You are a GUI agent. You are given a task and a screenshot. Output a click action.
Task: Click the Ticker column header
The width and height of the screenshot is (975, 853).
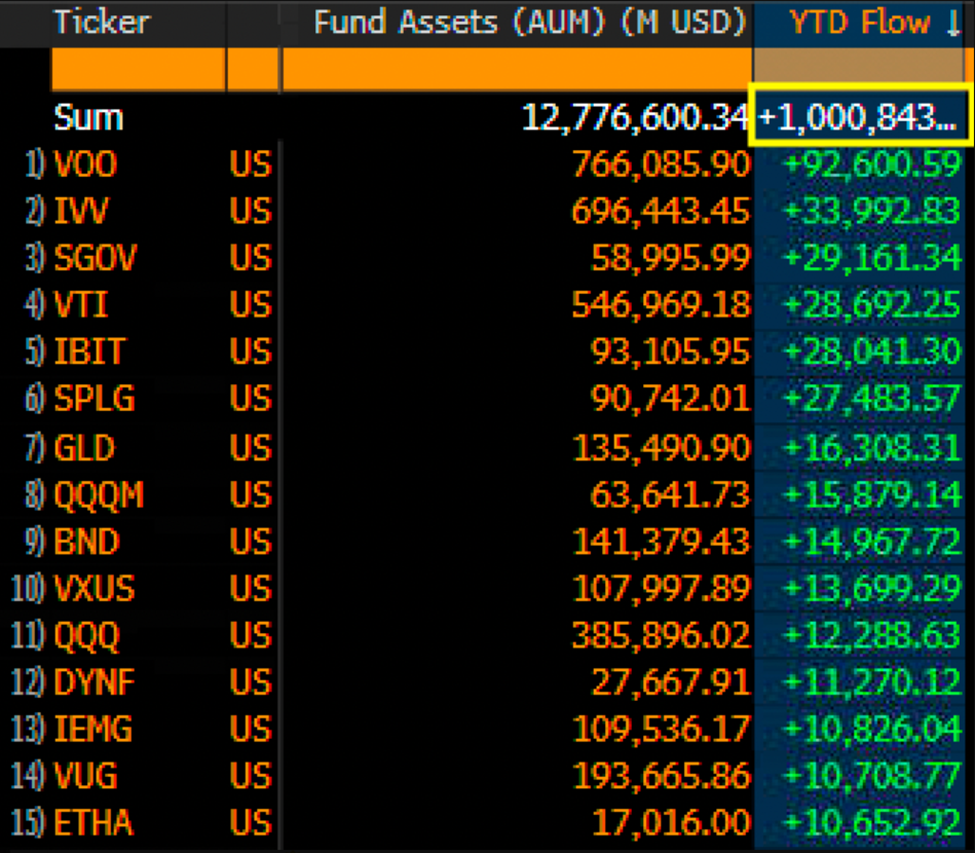click(101, 22)
